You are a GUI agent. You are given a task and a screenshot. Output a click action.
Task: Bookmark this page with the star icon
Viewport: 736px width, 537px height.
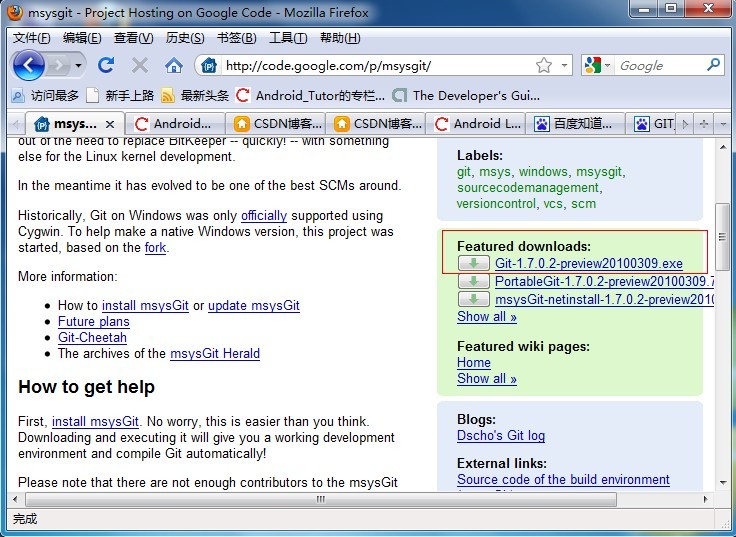[544, 65]
